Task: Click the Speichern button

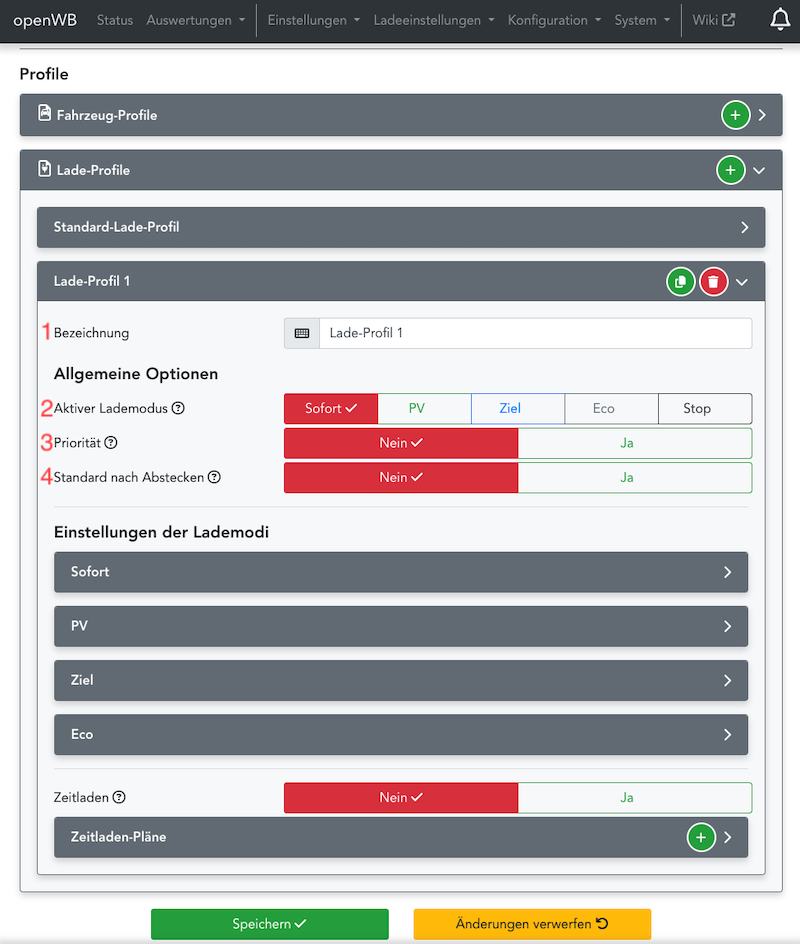Action: coord(269,924)
